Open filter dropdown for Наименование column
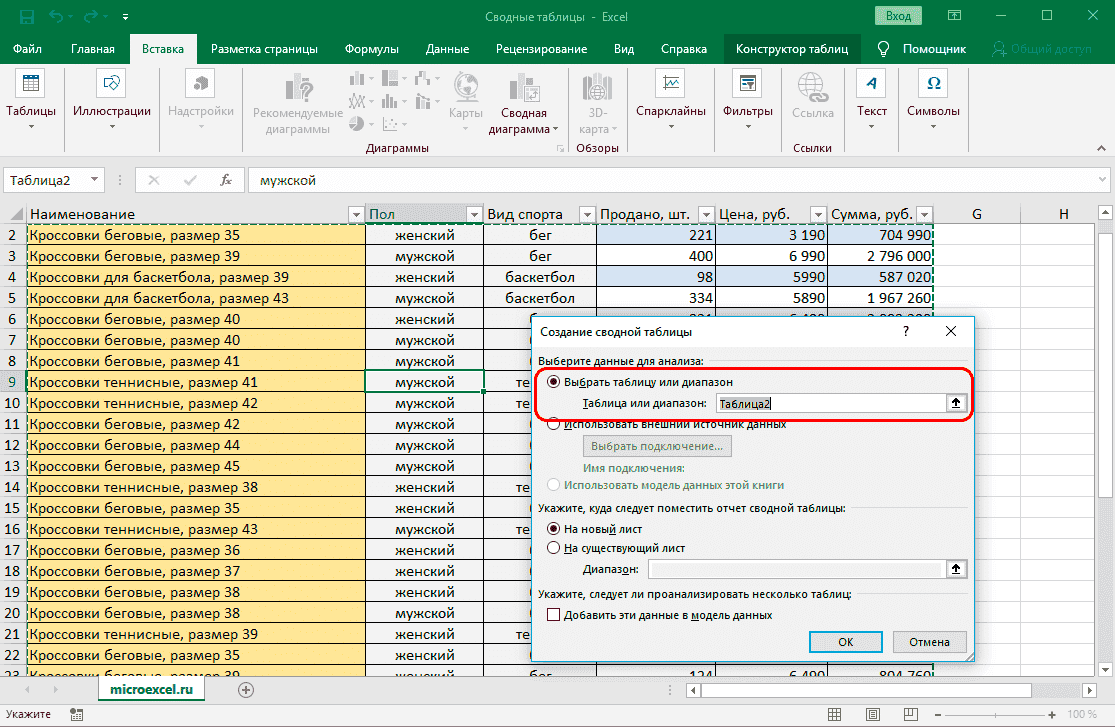 coord(355,215)
